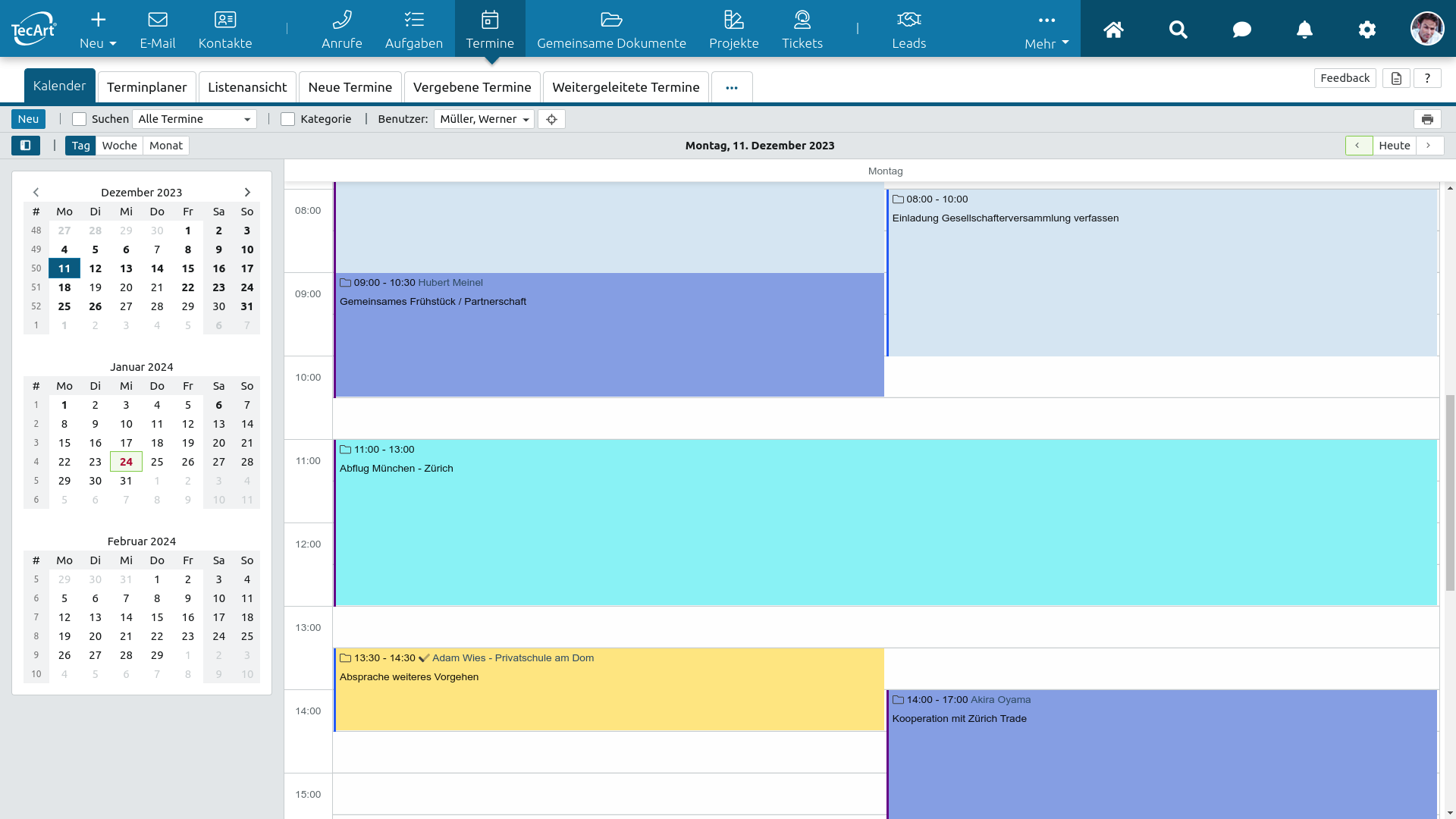
Task: Open the Benutzer Müller, Werner dropdown
Action: pos(484,119)
